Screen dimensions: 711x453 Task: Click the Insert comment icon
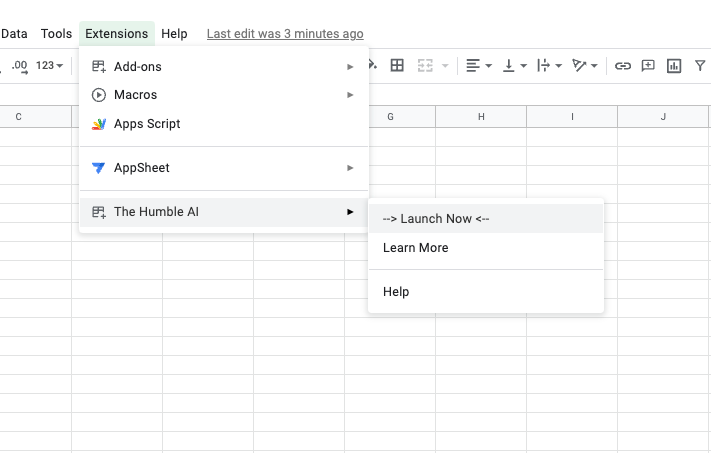(648, 66)
